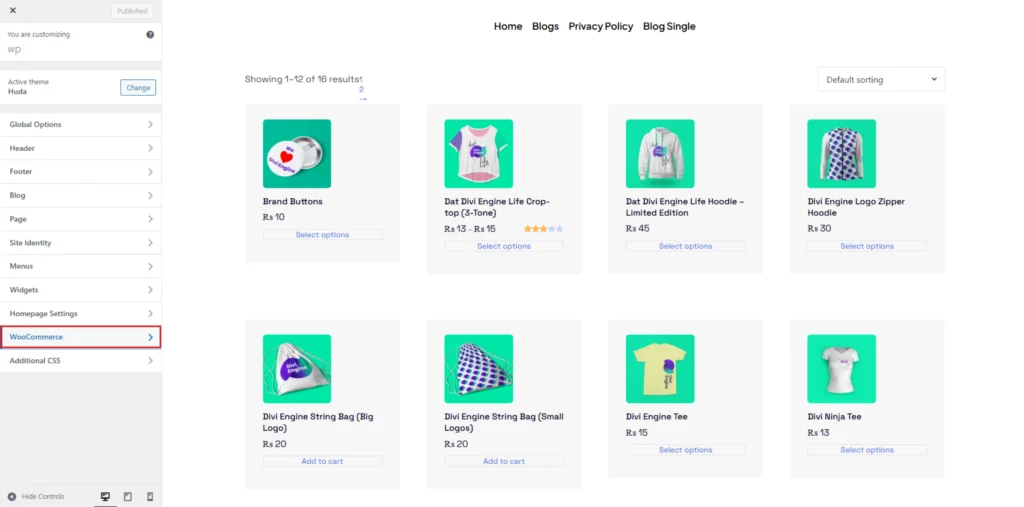Click the Brand Buttons product image
Image resolution: width=1024 pixels, height=507 pixels.
click(296, 154)
